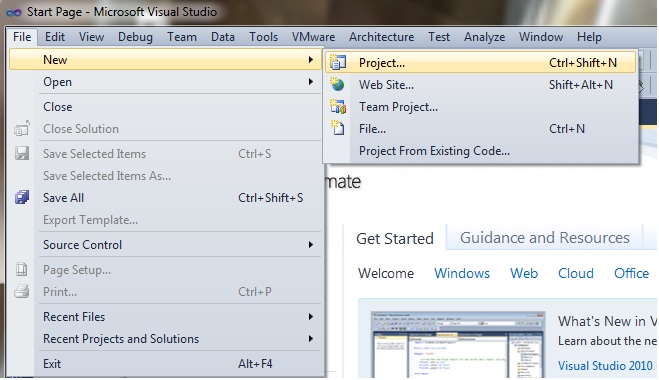The height and width of the screenshot is (380, 659).
Task: Open the Debug menu
Action: [135, 37]
